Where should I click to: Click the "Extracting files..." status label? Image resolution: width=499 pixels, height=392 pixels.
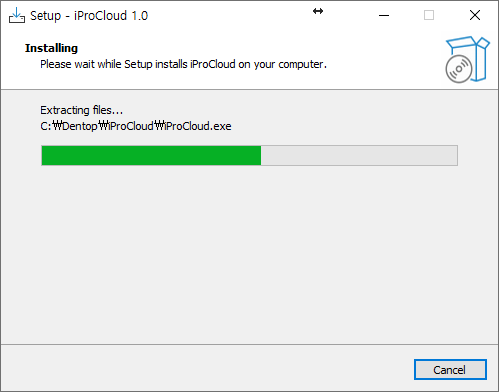pos(81,110)
